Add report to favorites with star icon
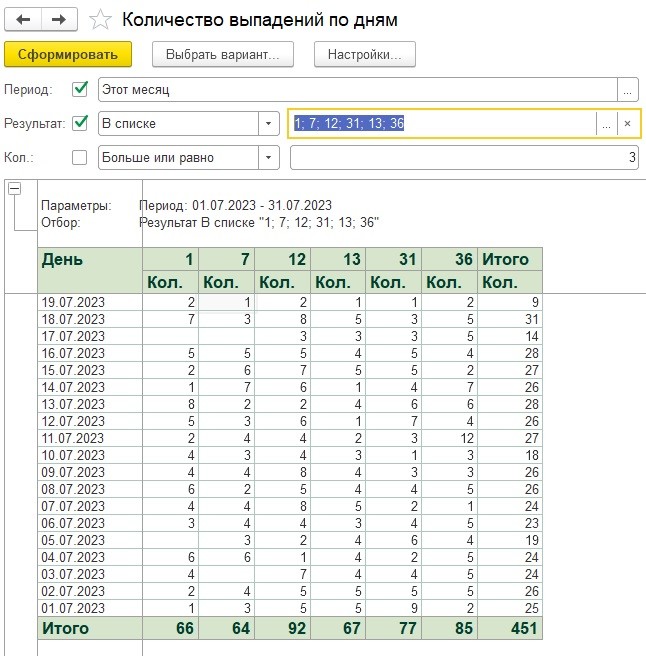Screen dimensions: 646x656 [100, 20]
